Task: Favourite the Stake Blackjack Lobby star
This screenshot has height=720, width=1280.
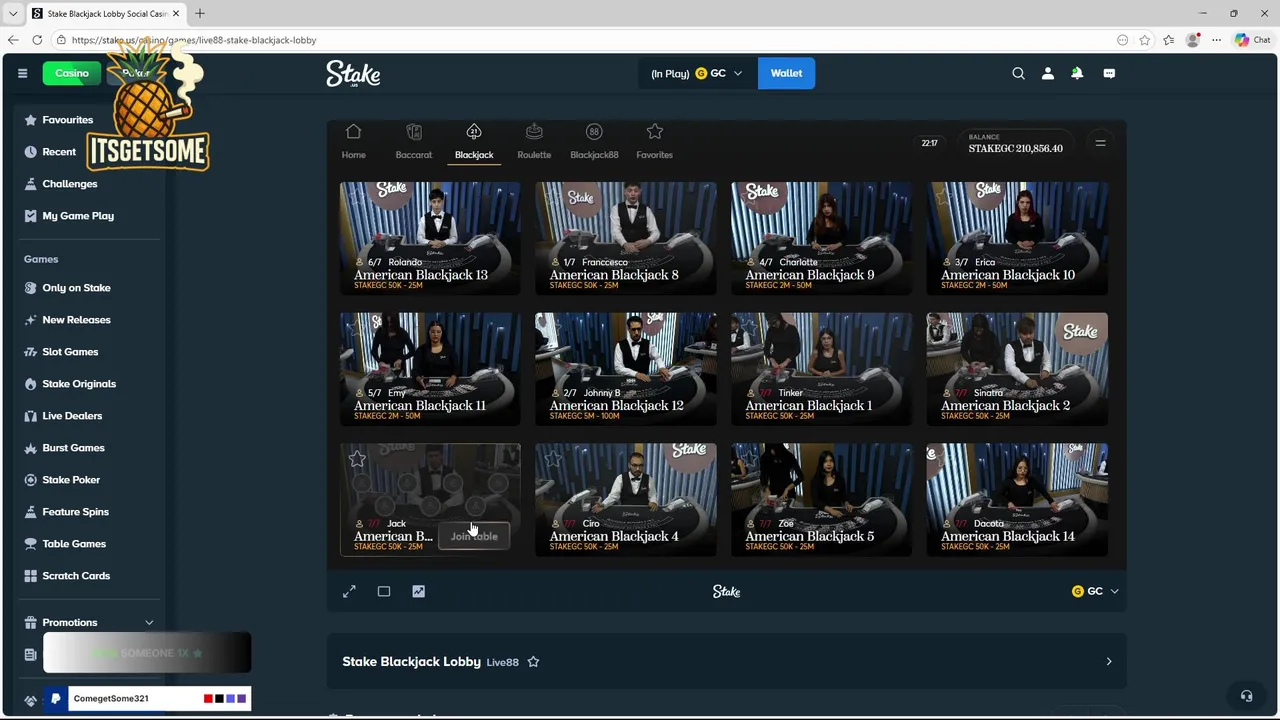Action: [533, 662]
